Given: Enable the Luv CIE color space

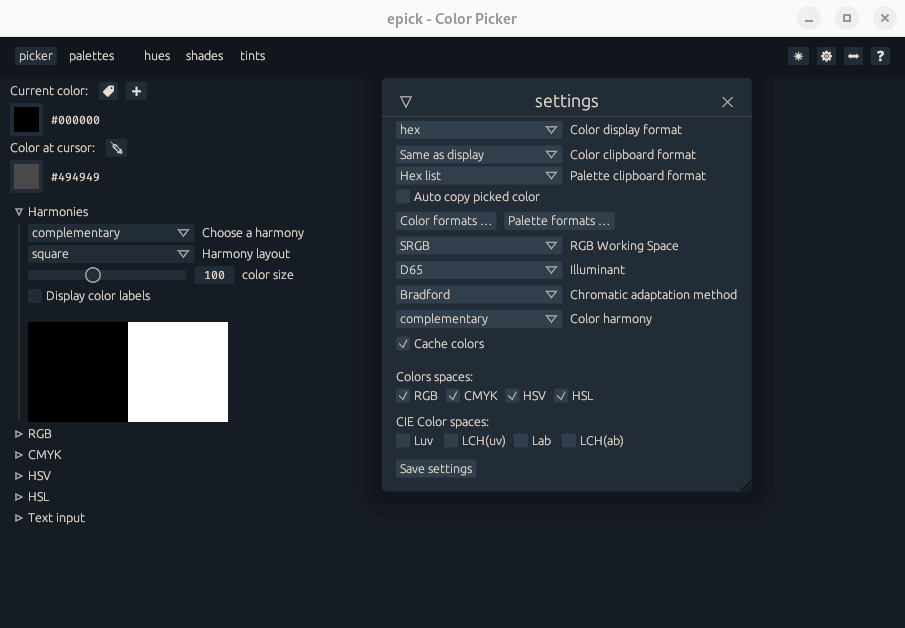Looking at the screenshot, I should 403,441.
